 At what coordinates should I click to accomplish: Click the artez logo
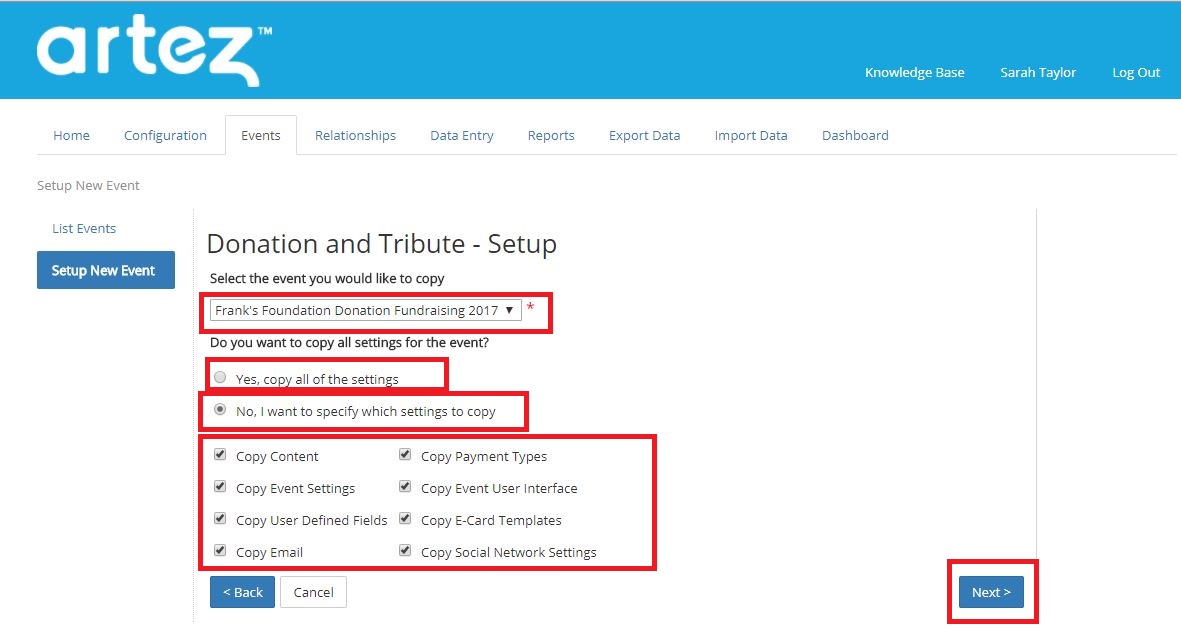(154, 50)
